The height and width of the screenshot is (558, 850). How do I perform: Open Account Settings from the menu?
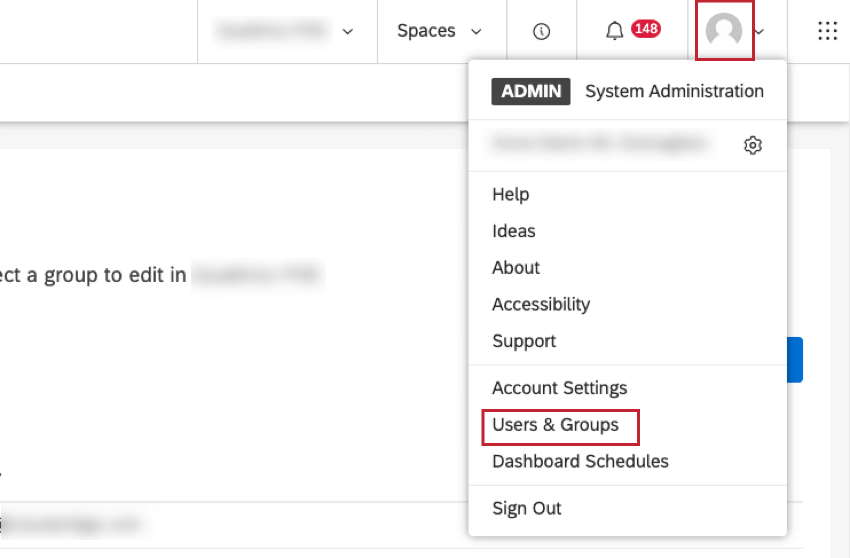point(559,388)
